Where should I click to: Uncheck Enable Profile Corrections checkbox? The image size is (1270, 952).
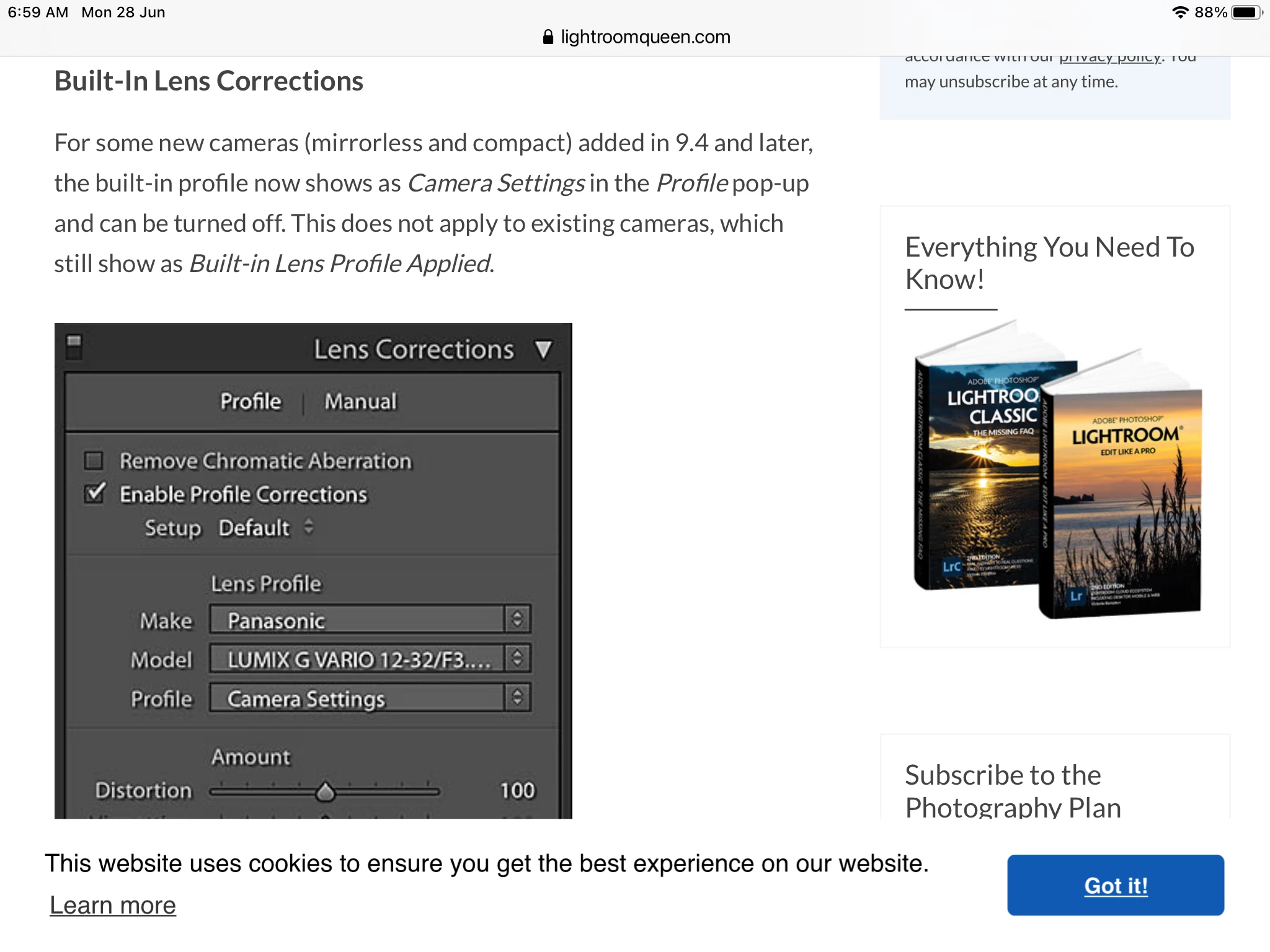click(x=94, y=494)
